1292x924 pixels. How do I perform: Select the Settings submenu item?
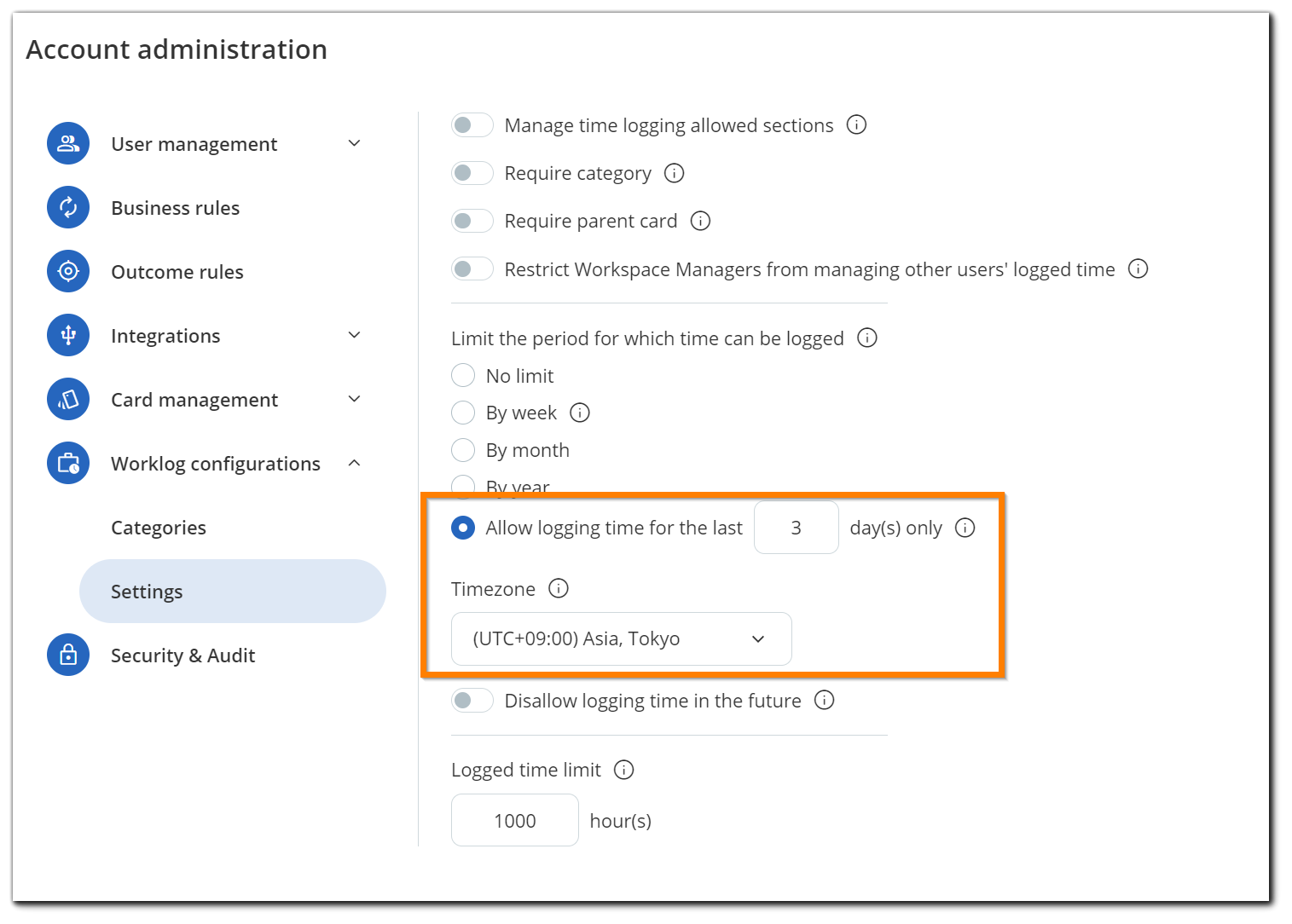pos(147,592)
